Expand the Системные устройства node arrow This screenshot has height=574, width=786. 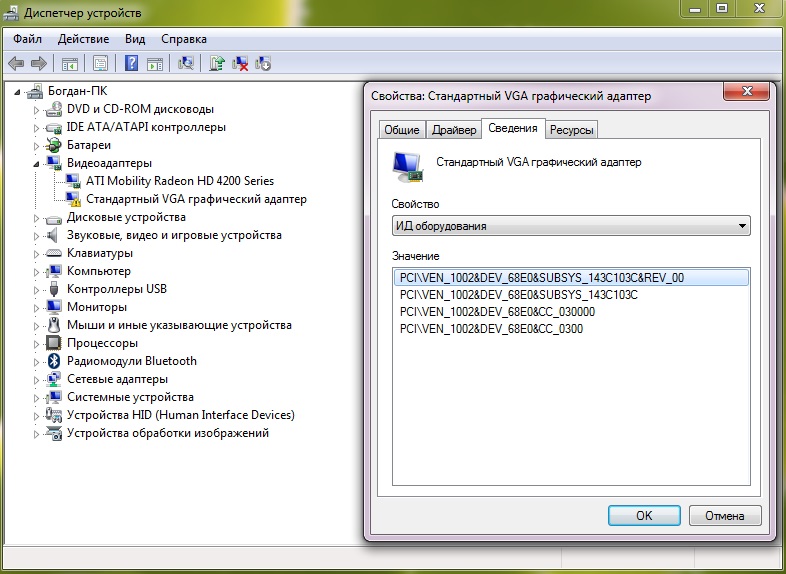coord(36,398)
